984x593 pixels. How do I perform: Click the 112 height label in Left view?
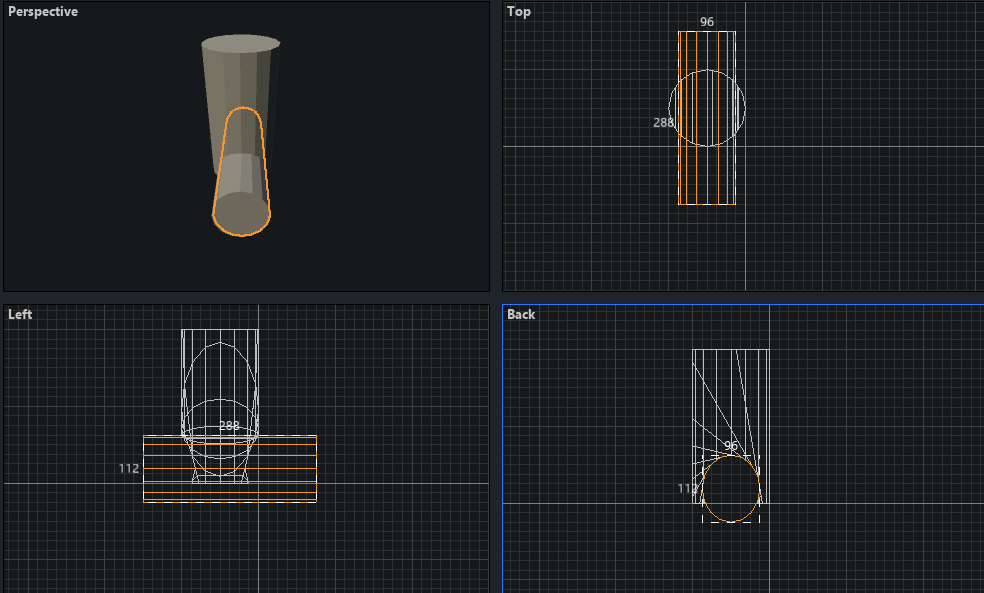coord(128,468)
